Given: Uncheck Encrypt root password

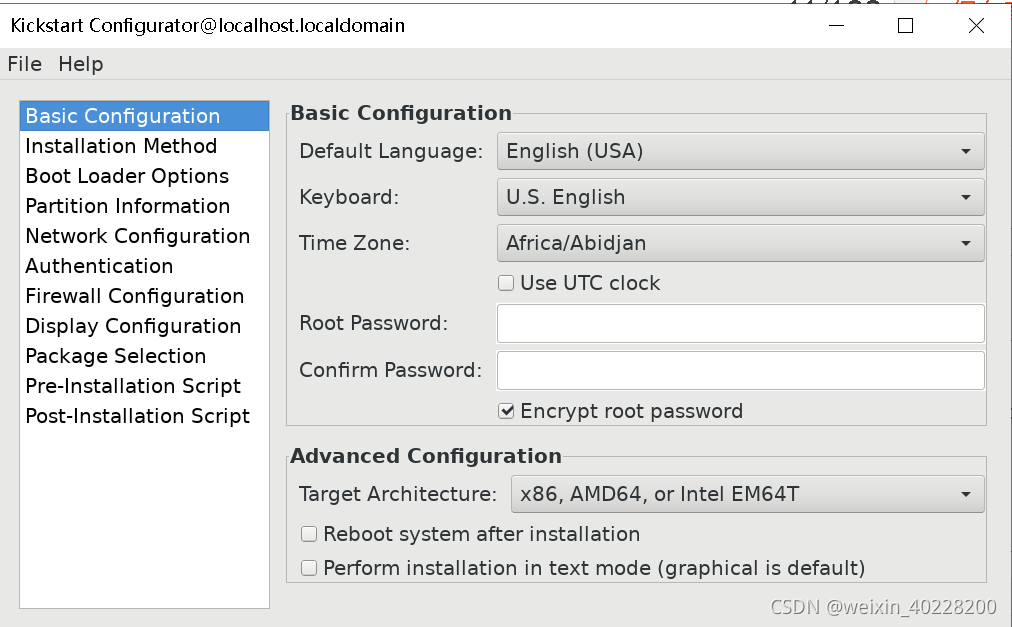Looking at the screenshot, I should point(506,411).
